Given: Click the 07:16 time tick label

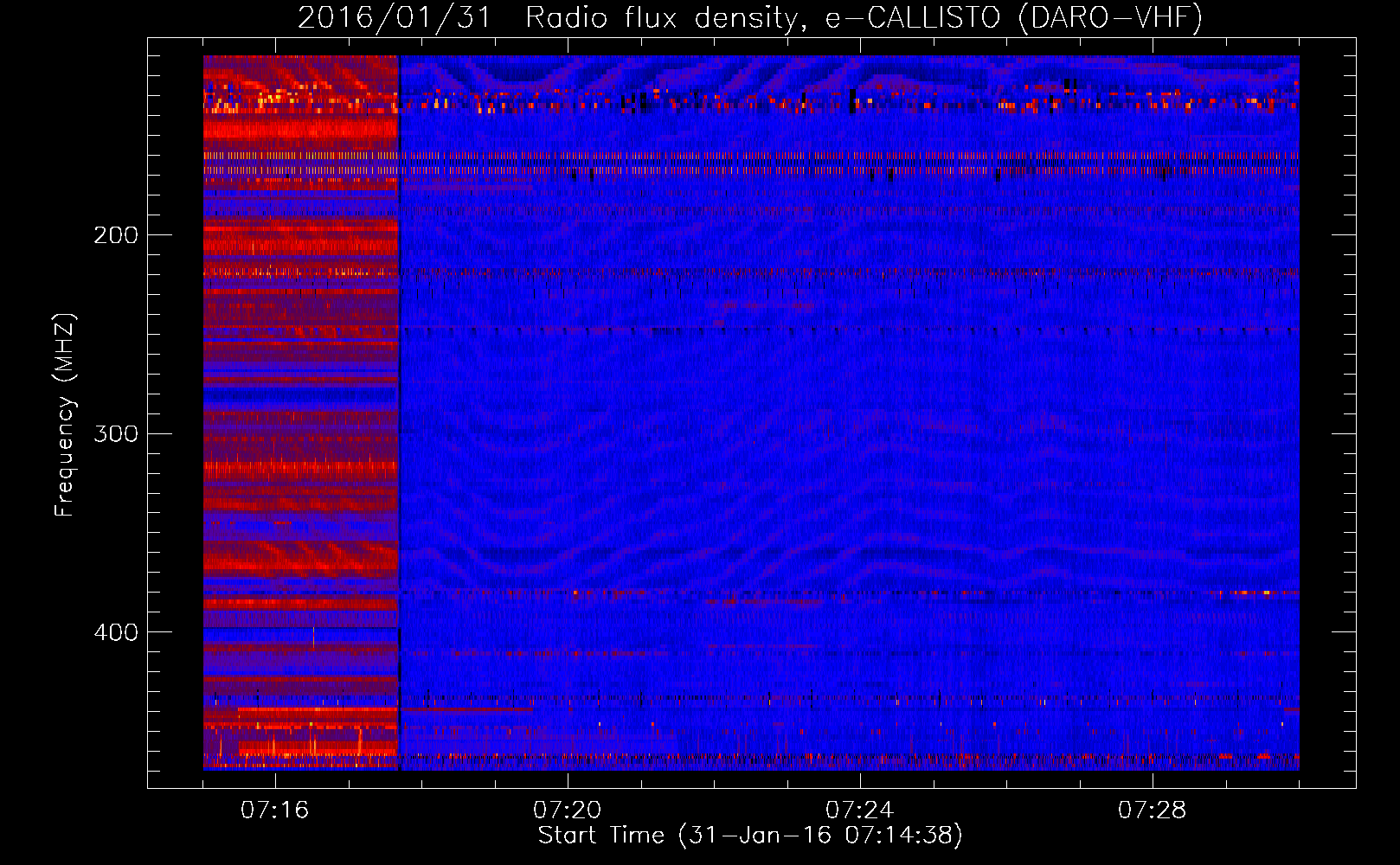Looking at the screenshot, I should 275,811.
